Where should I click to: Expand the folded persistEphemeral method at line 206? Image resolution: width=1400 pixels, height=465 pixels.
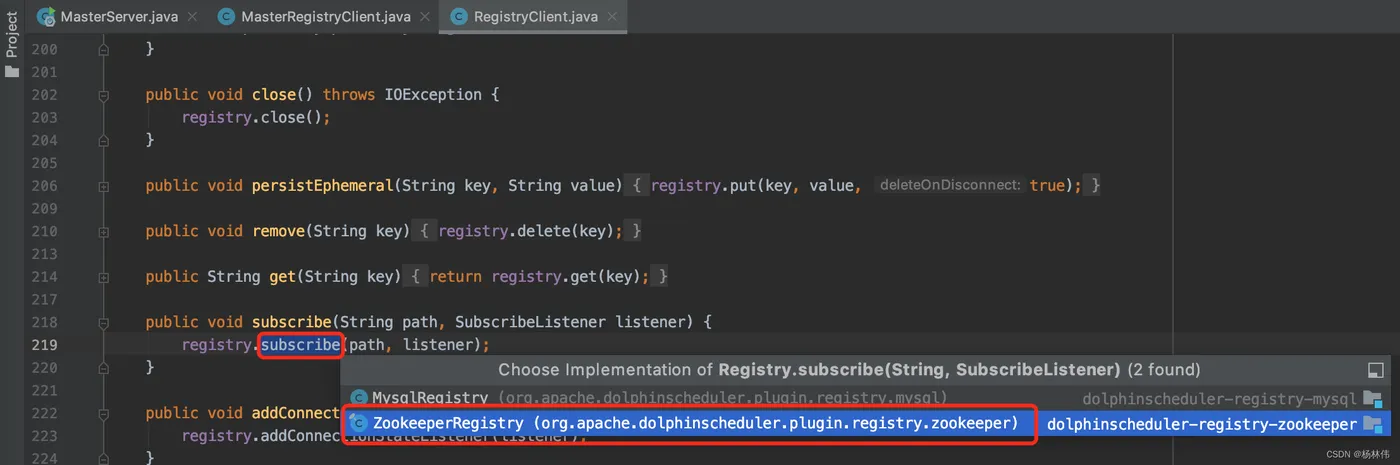(x=103, y=186)
